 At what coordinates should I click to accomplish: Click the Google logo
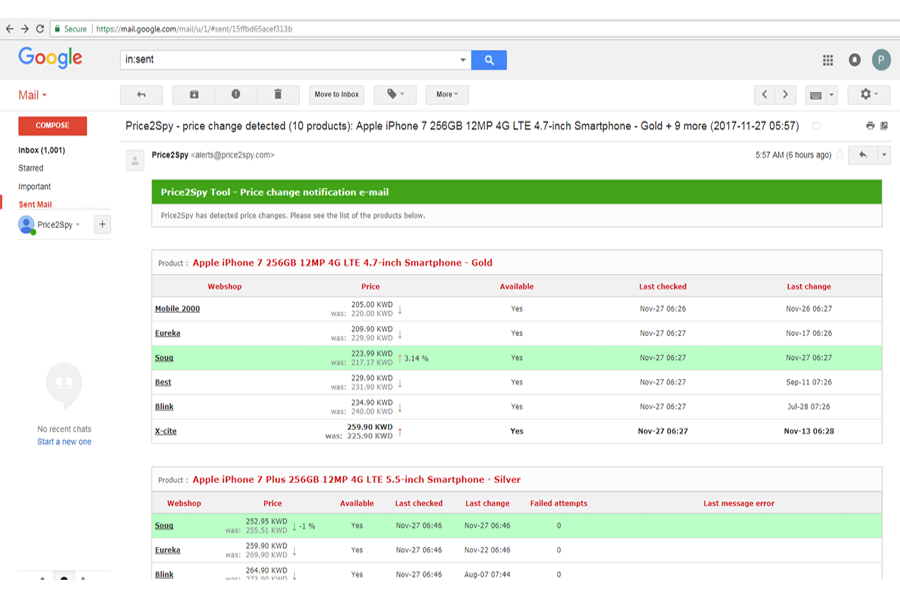coord(51,58)
